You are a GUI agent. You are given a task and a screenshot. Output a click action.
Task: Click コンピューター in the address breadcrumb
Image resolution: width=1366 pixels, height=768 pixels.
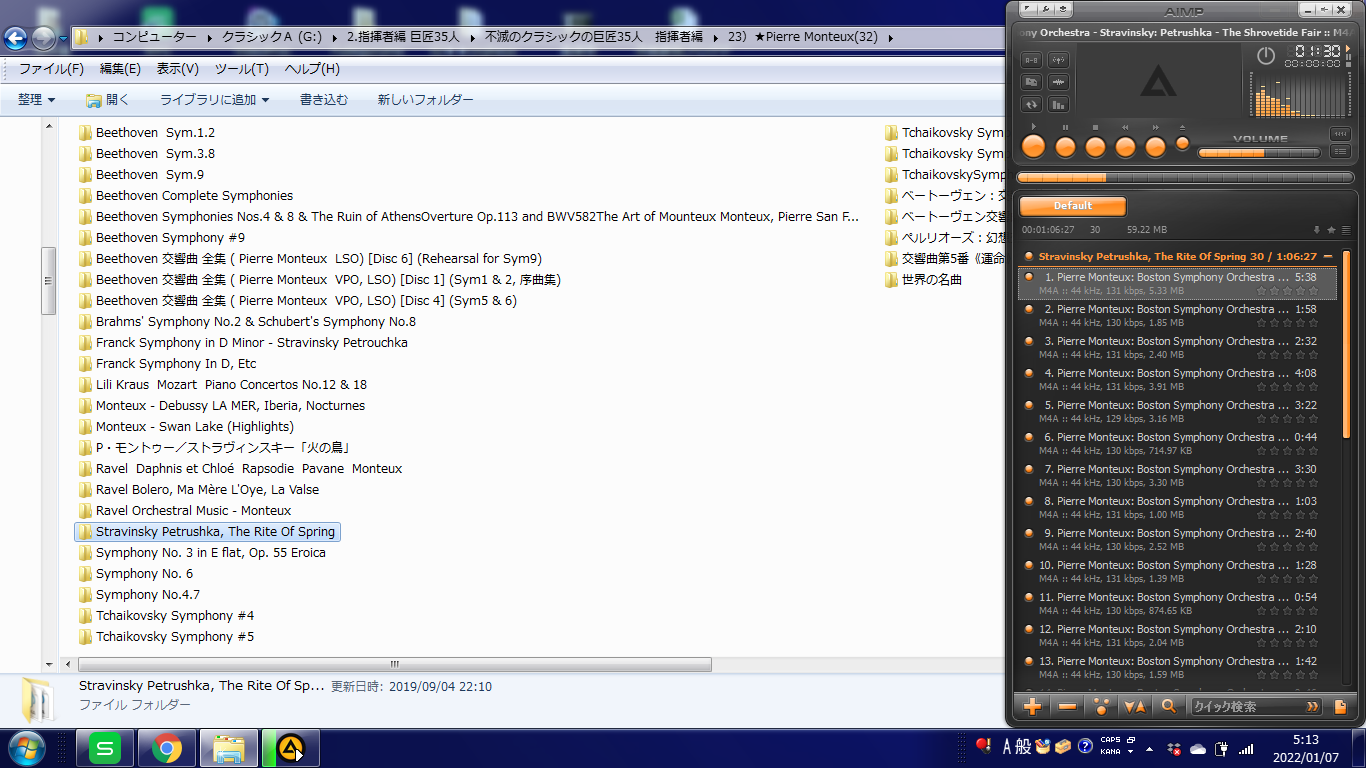(x=154, y=37)
